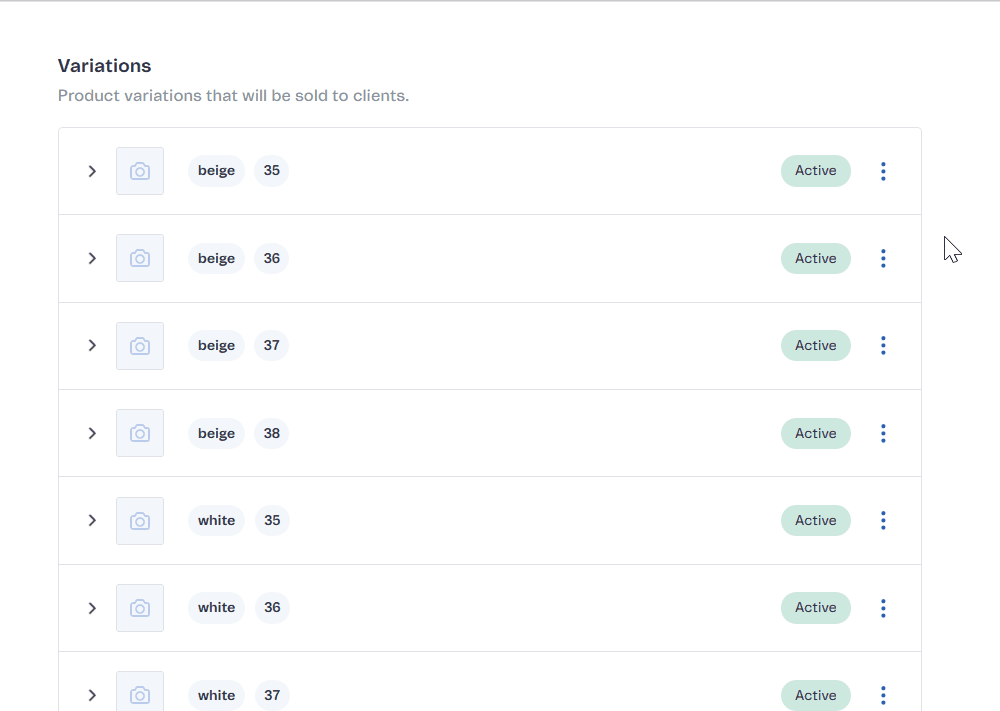The image size is (1000, 711).
Task: Open the actions menu for beige 38
Action: click(x=883, y=433)
